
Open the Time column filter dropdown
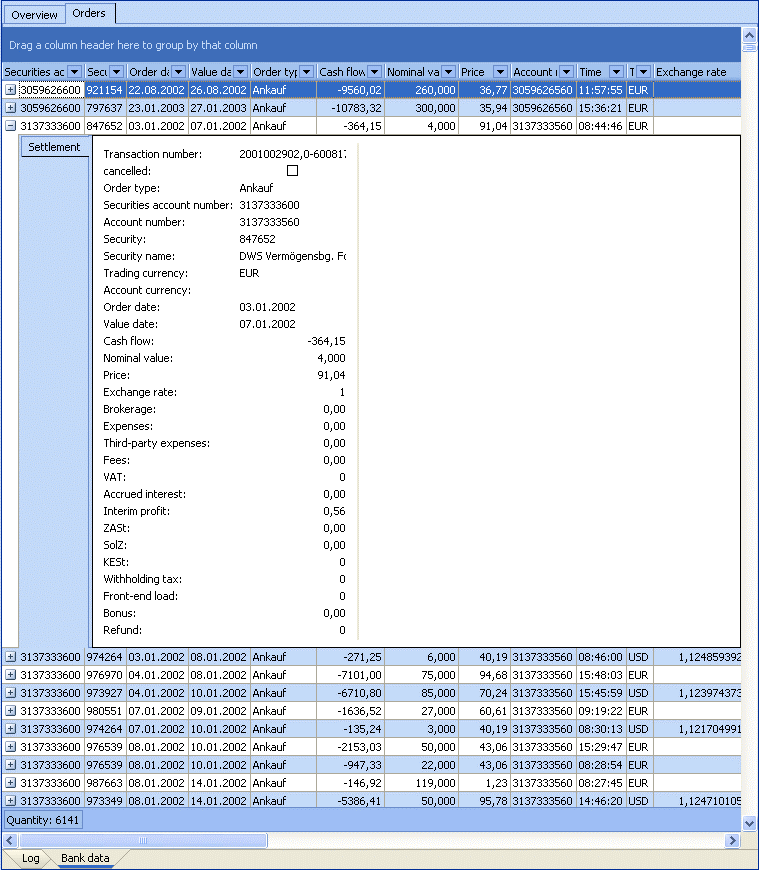(616, 72)
